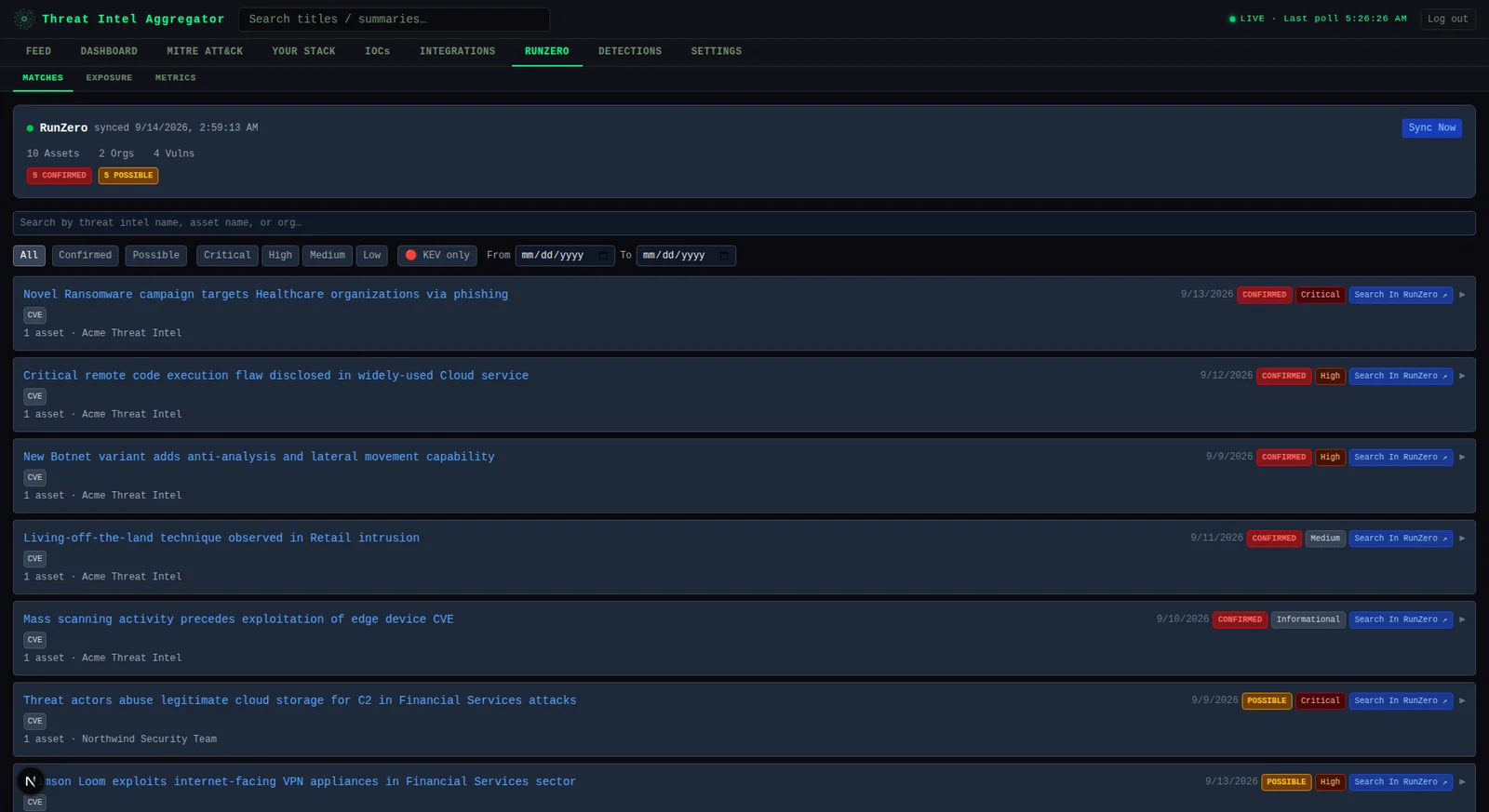
Task: Expand the VPN appliances exploit row
Action: (1462, 782)
